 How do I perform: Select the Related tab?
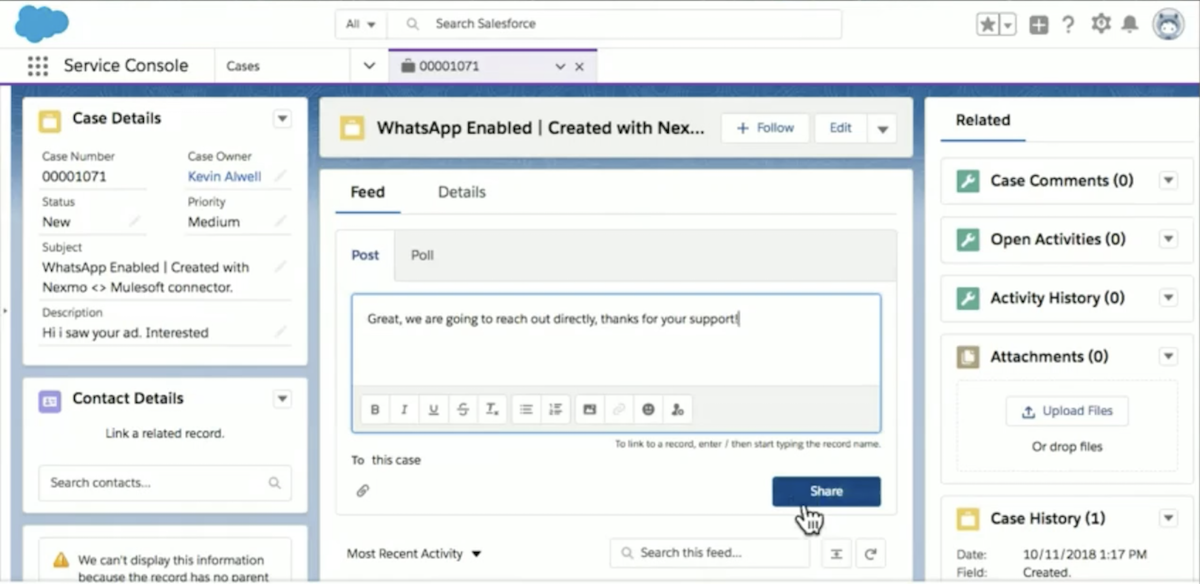pos(983,120)
